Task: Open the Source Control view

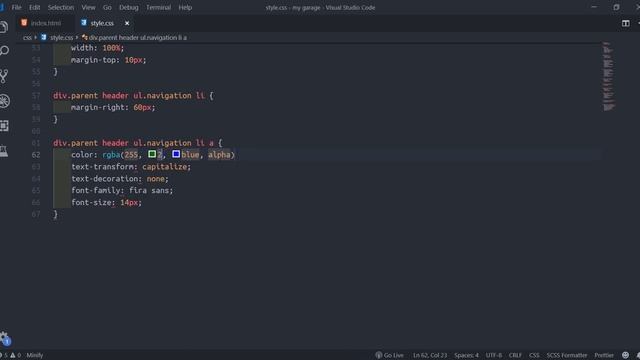Action: (4, 76)
